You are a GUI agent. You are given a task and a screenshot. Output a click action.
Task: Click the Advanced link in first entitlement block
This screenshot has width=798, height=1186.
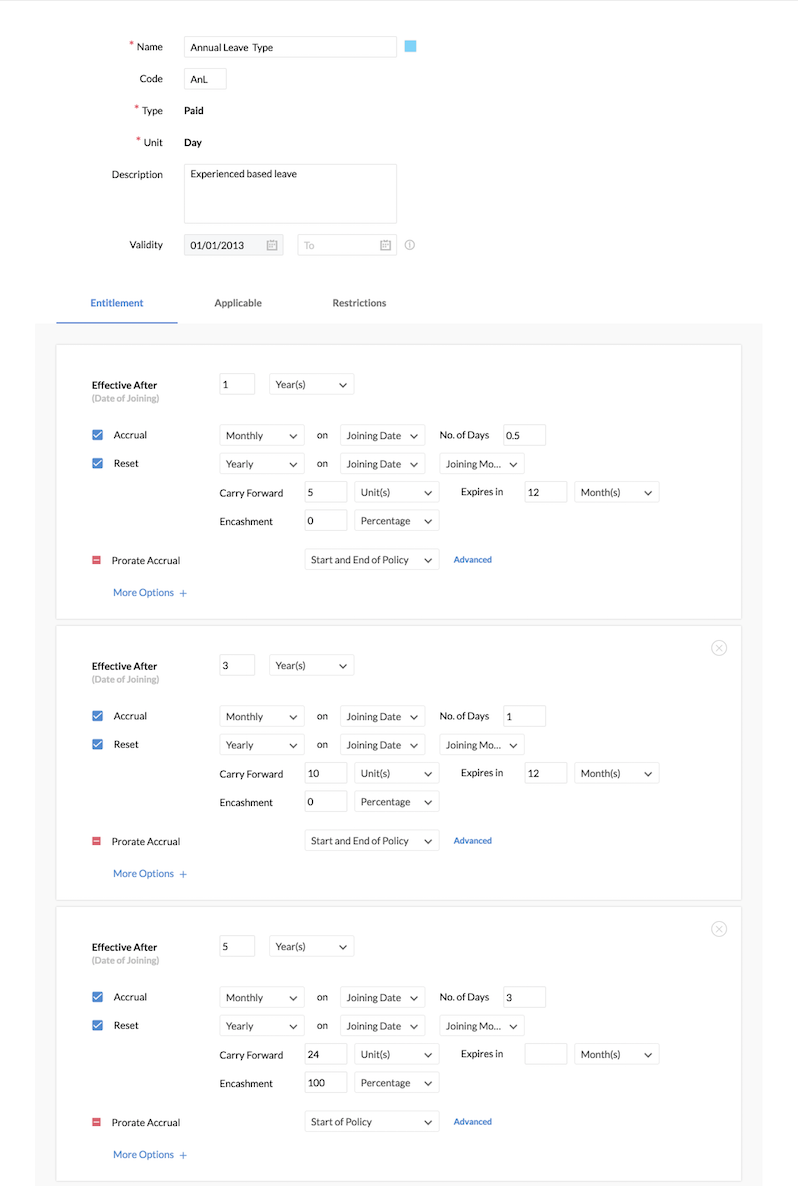[473, 560]
